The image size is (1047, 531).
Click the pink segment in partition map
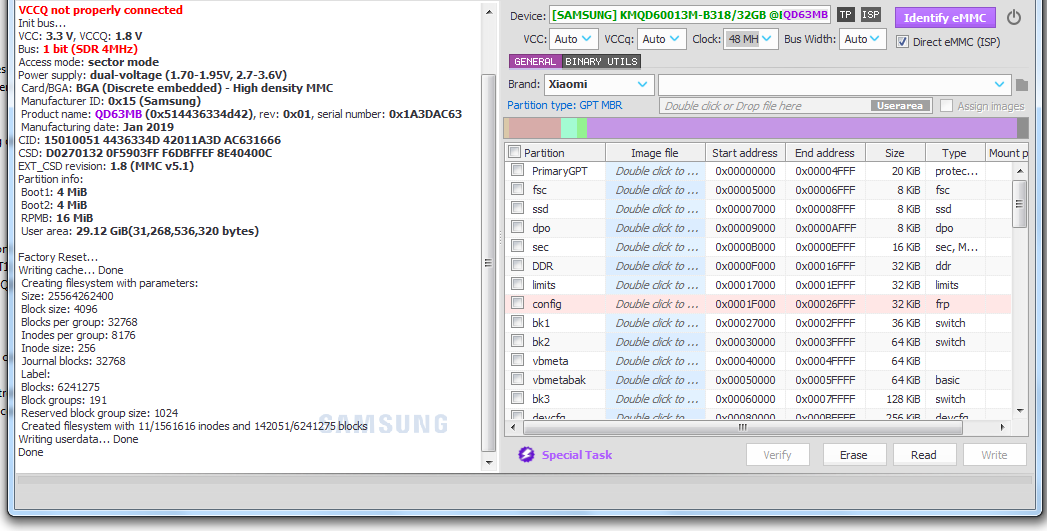tap(535, 128)
